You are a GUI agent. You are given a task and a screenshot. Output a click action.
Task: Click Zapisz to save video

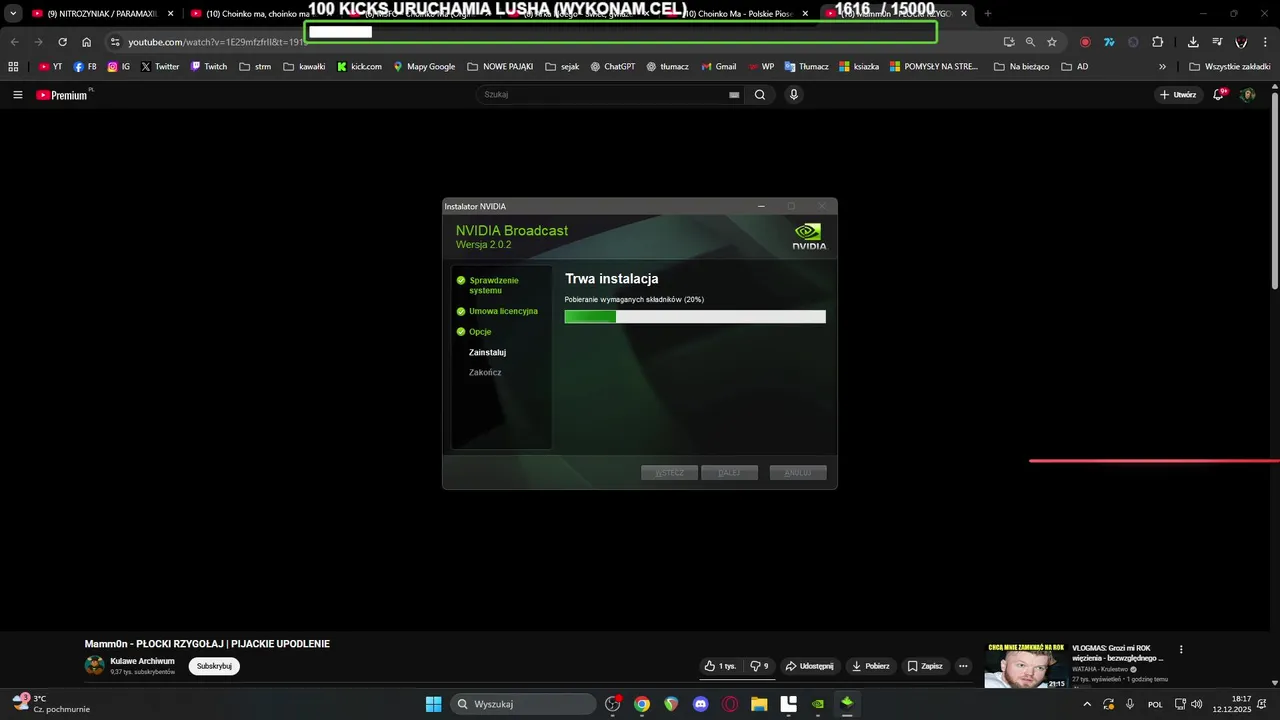coord(925,666)
